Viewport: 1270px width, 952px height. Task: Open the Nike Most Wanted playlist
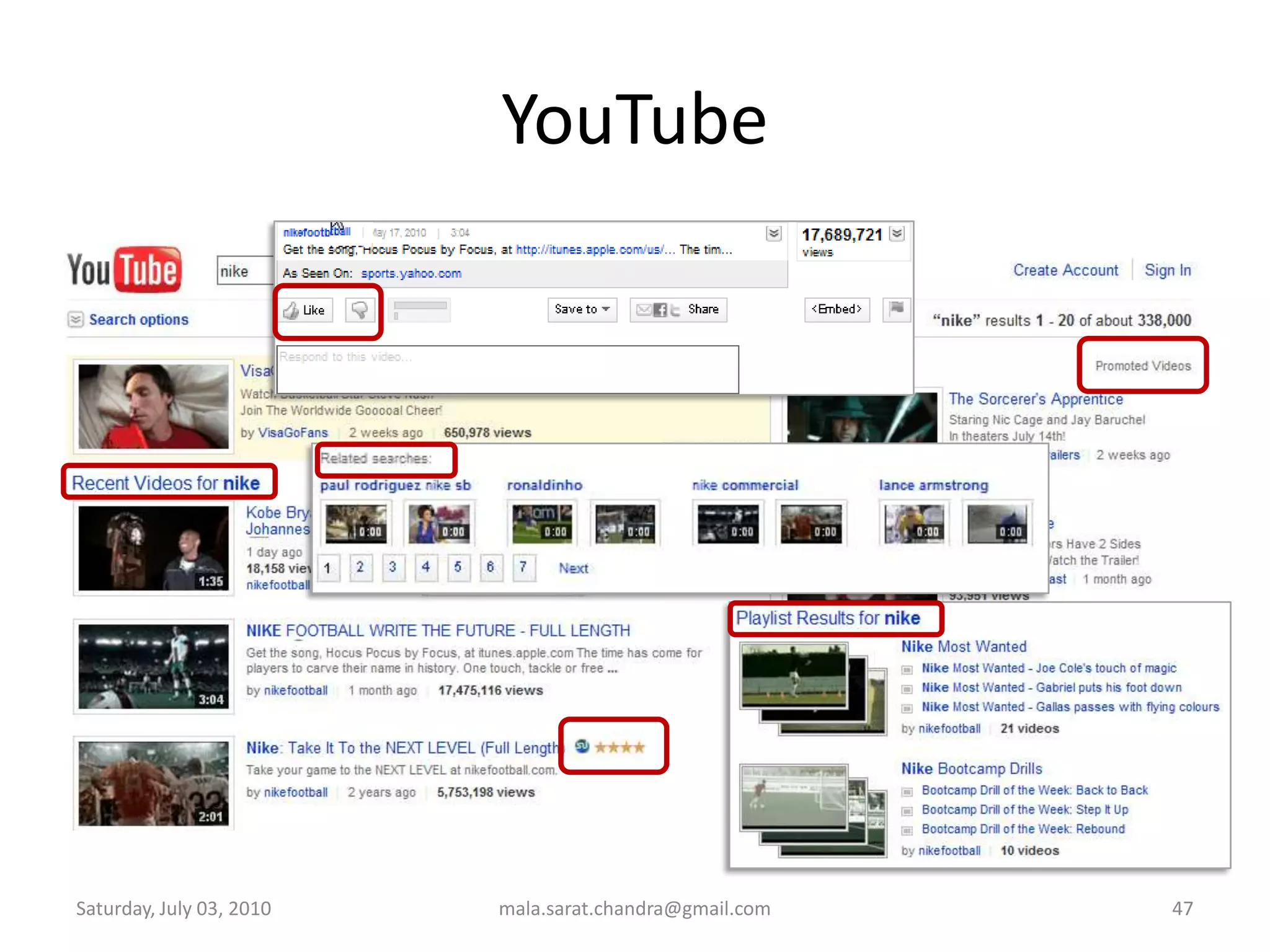pyautogui.click(x=964, y=647)
